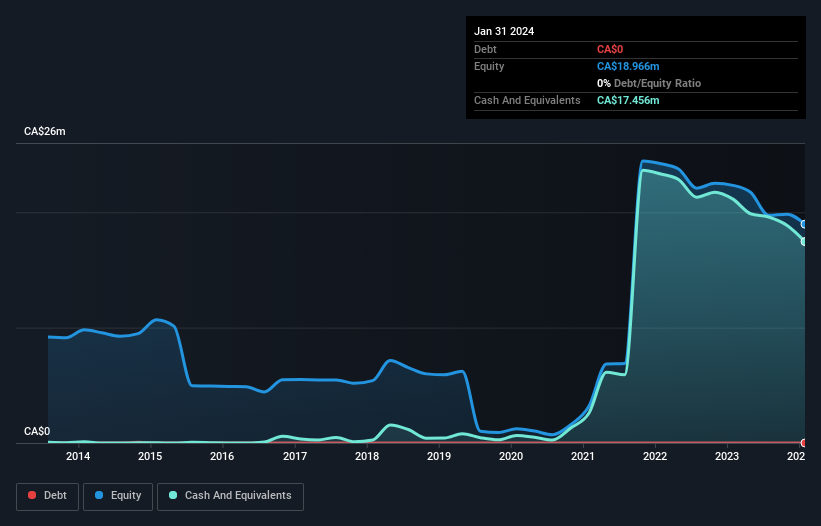
Task: Click the 0% Debt/Equity Ratio text
Action: (649, 83)
